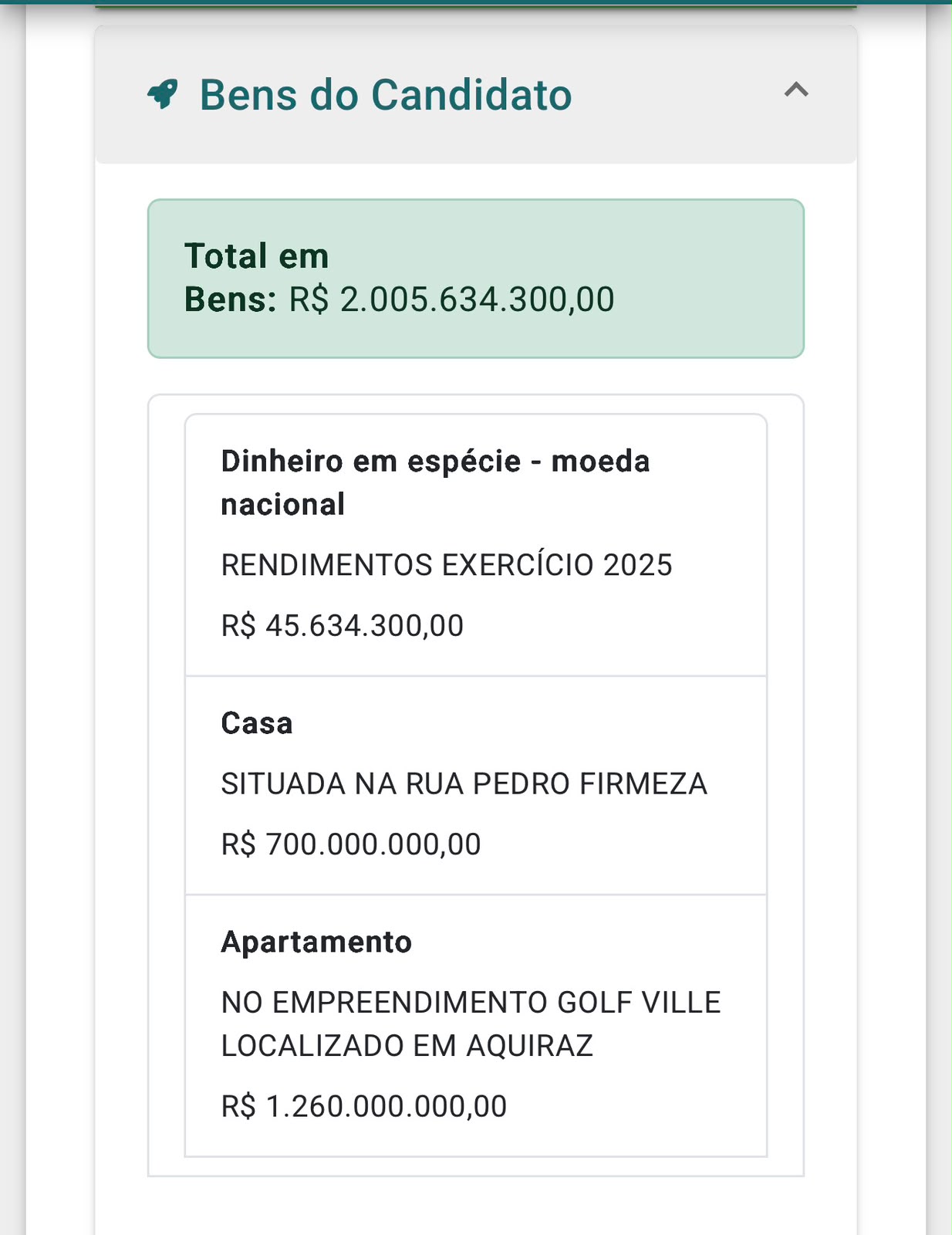The width and height of the screenshot is (952, 1235).
Task: Click the word nacional in the first item
Action: click(x=282, y=504)
